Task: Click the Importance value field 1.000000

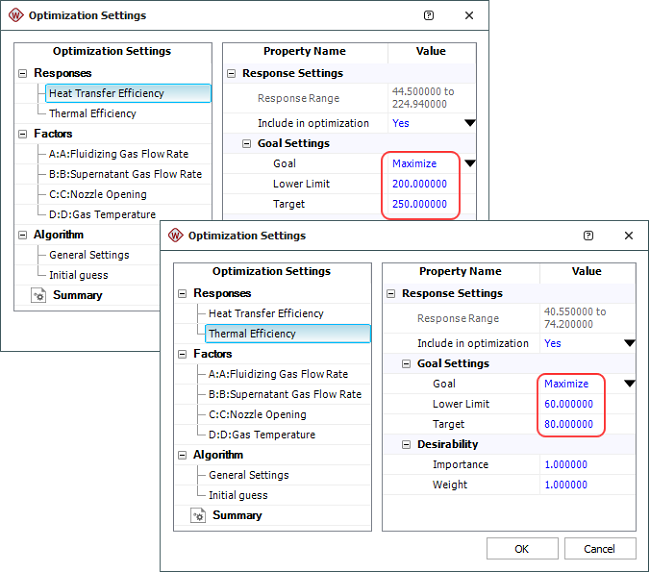Action: 566,465
